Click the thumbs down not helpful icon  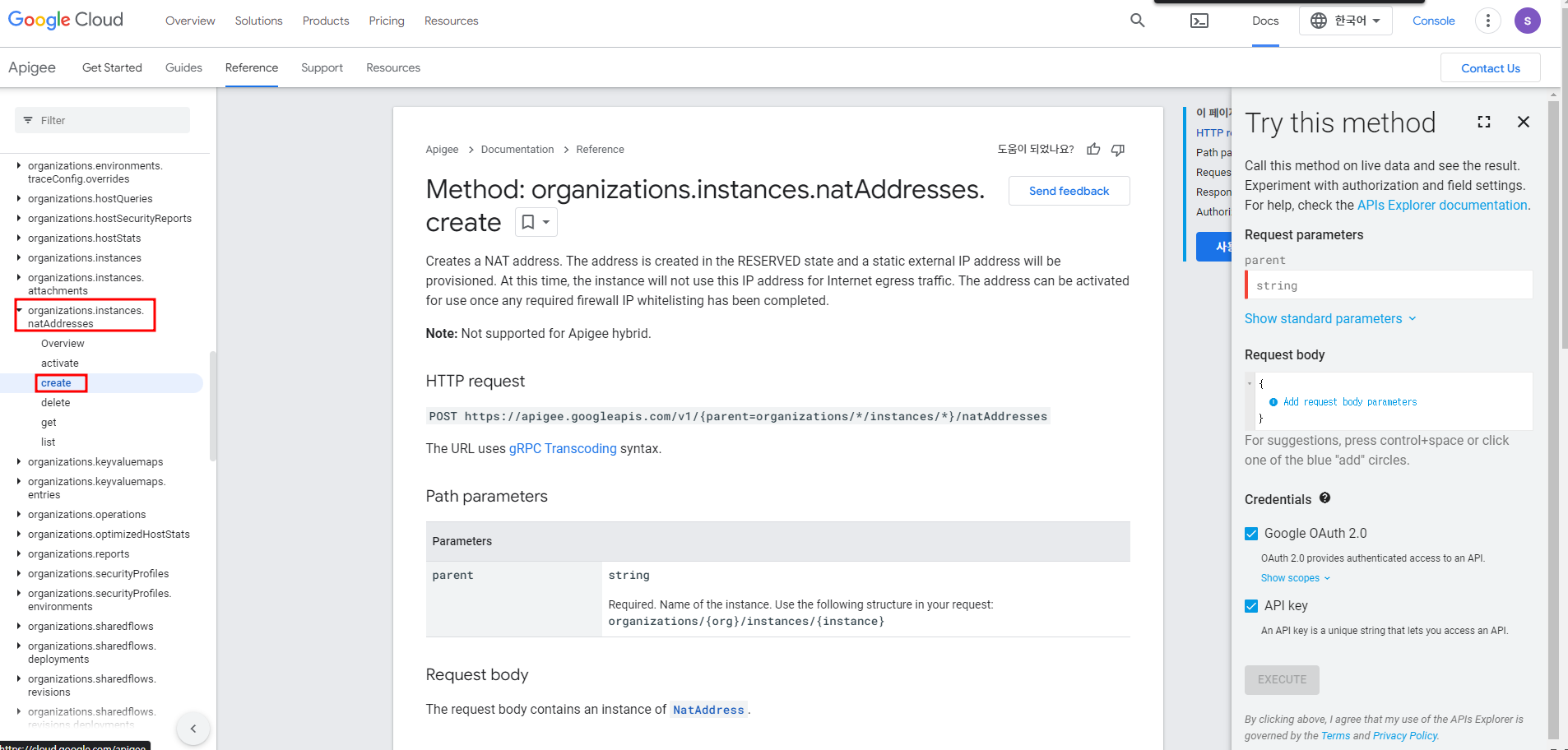[x=1118, y=150]
